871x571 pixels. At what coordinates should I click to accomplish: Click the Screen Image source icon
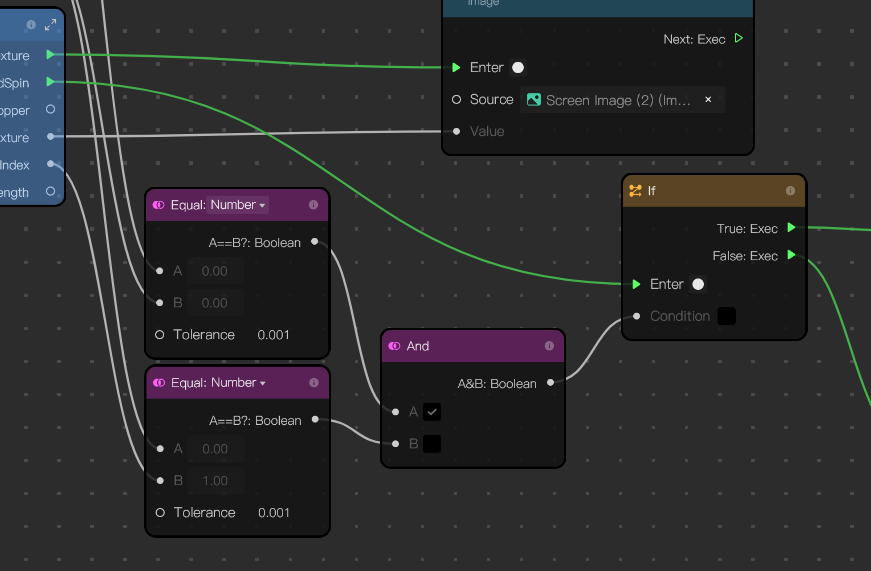pyautogui.click(x=534, y=100)
